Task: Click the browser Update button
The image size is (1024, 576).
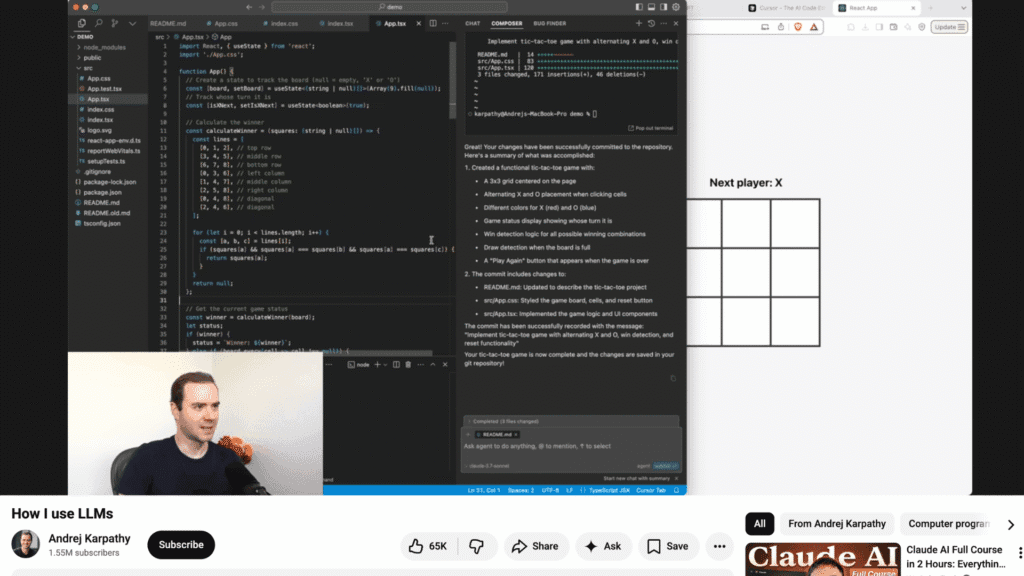Action: tap(949, 27)
